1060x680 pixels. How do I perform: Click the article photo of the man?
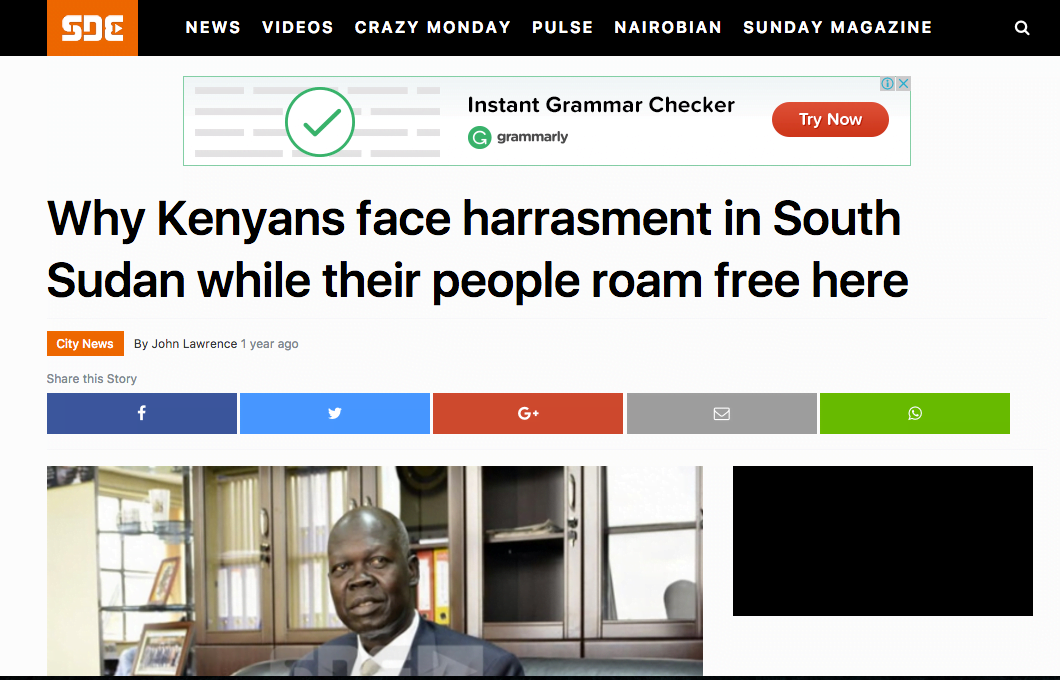click(375, 570)
